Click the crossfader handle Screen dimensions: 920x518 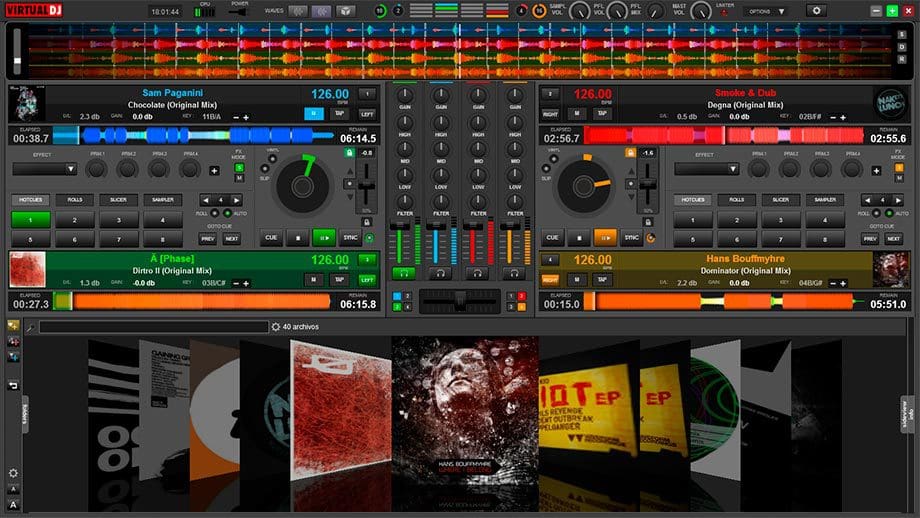tap(460, 300)
